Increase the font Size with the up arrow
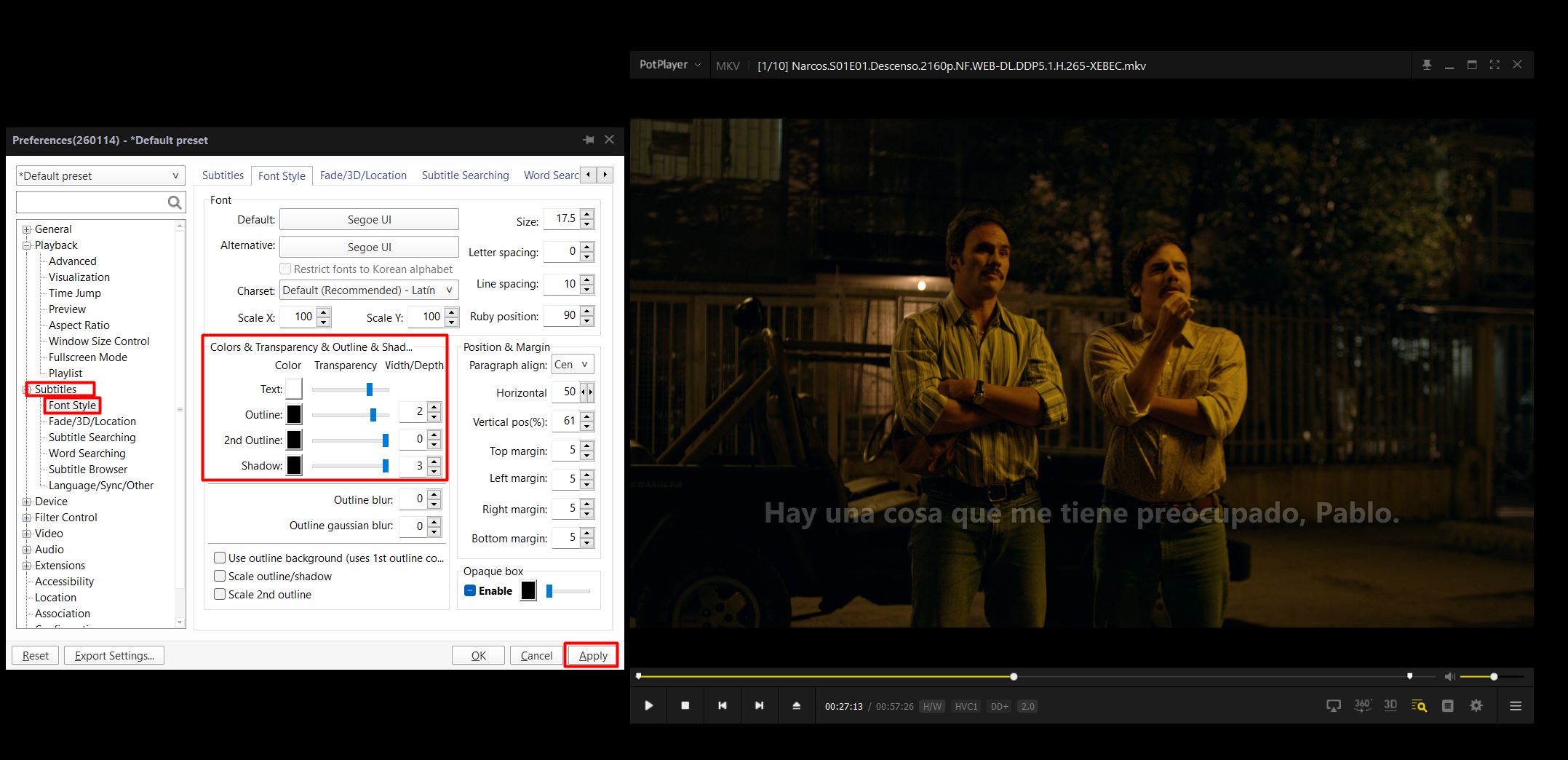Viewport: 1568px width, 760px height. click(x=587, y=213)
